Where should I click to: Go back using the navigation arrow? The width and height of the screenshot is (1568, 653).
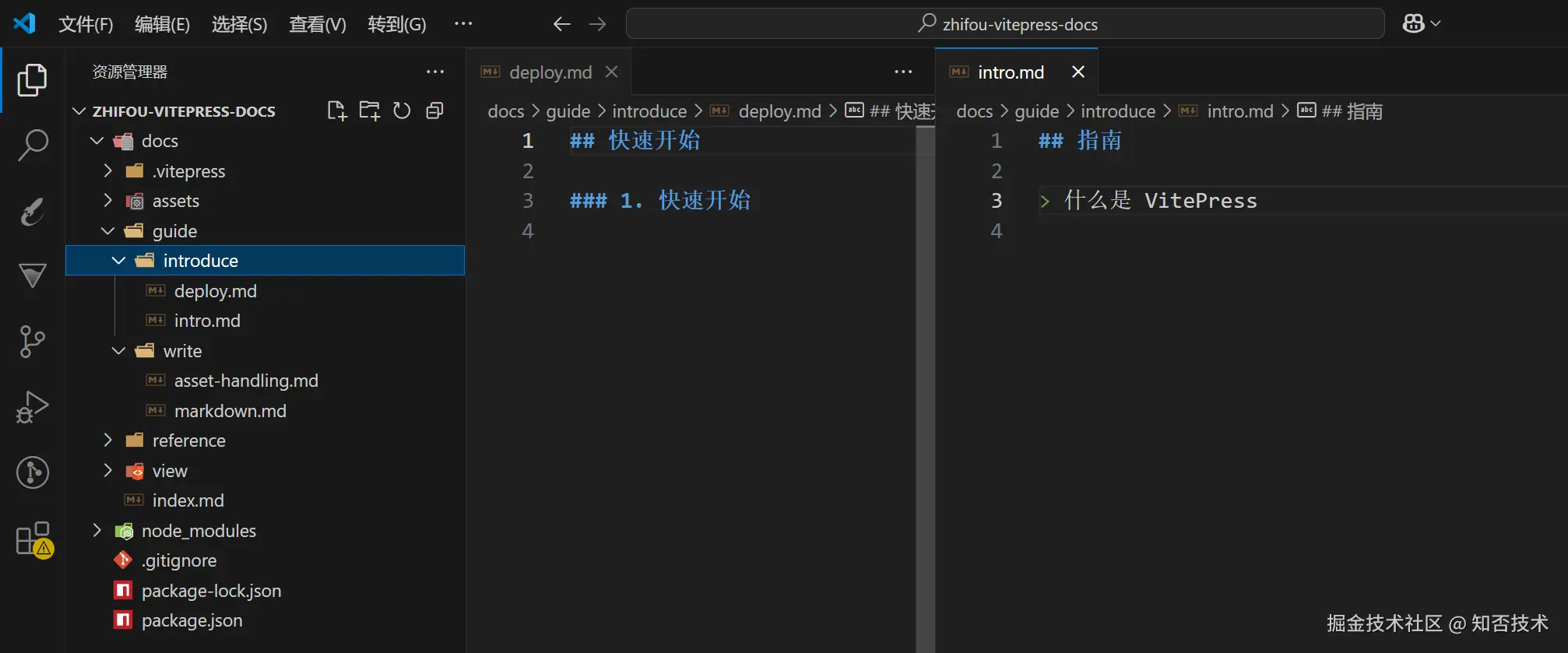click(561, 24)
